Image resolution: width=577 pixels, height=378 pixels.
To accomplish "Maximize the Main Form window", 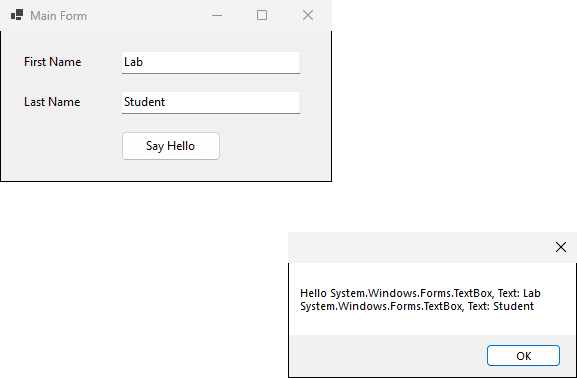I will pos(262,15).
